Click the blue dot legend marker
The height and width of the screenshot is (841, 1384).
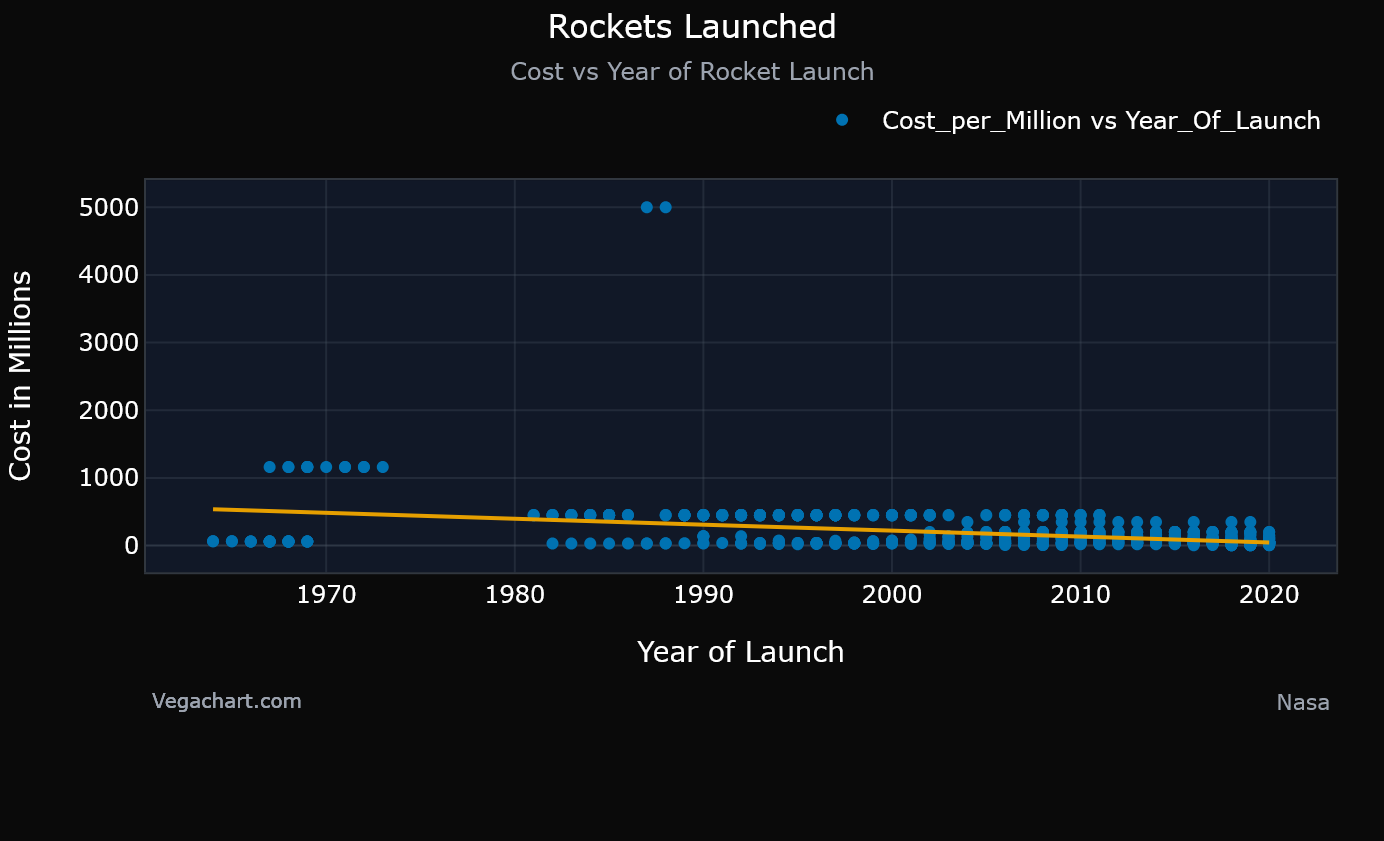click(x=842, y=120)
